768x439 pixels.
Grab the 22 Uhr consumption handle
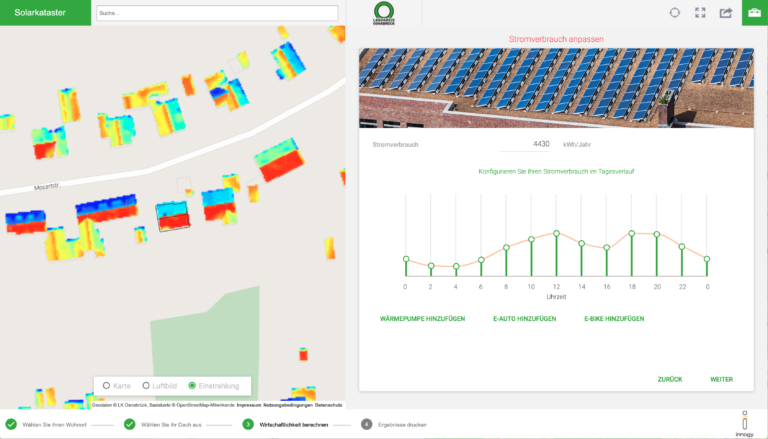[682, 246]
